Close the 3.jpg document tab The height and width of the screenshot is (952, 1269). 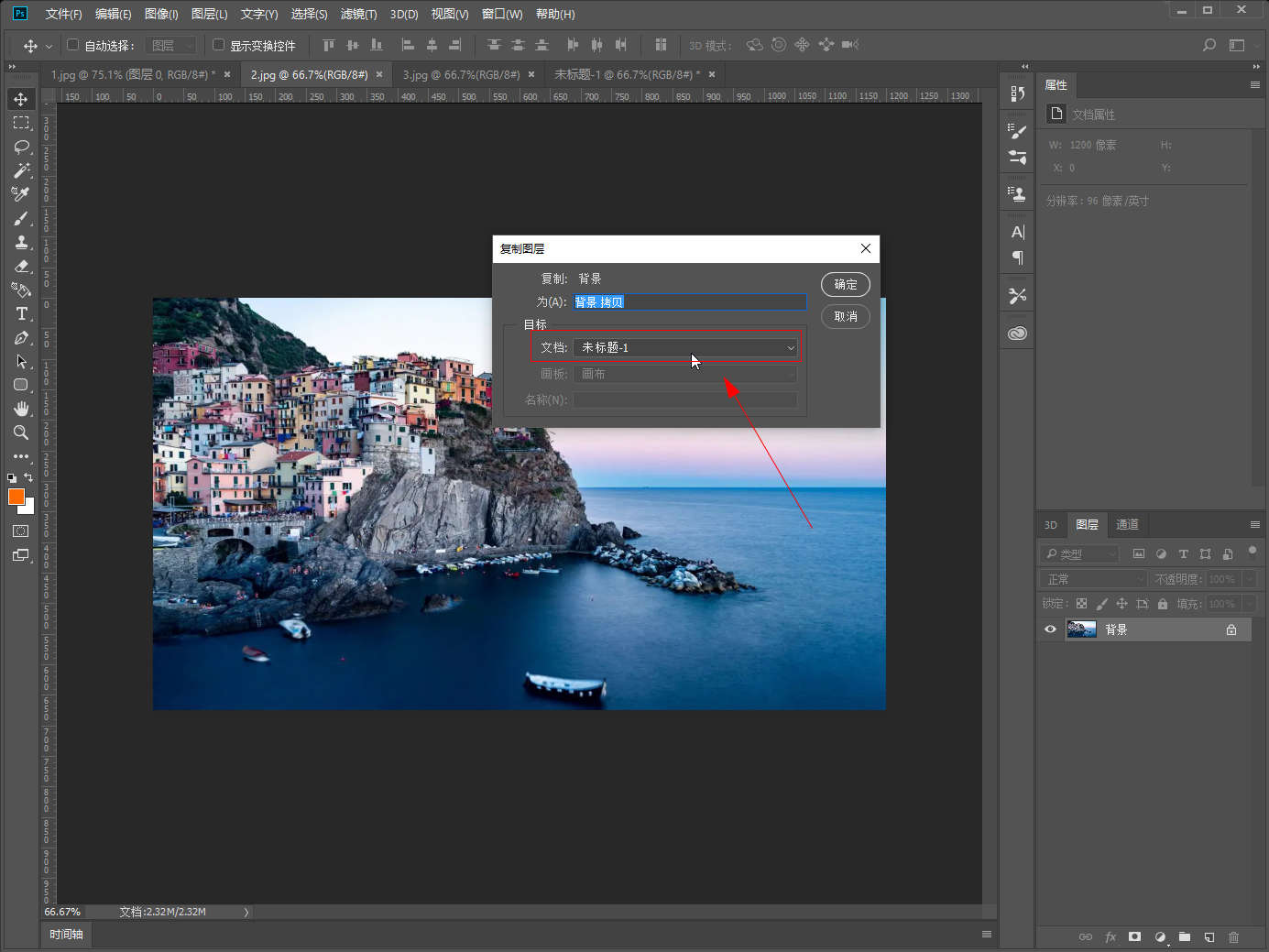(x=531, y=74)
